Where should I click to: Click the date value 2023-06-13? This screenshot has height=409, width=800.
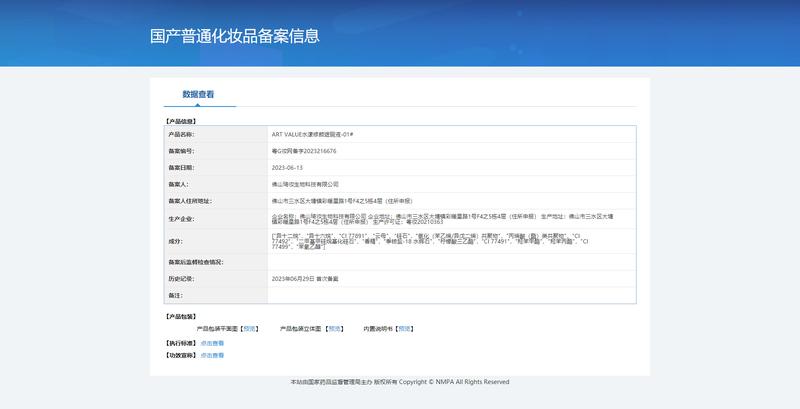[x=287, y=168]
